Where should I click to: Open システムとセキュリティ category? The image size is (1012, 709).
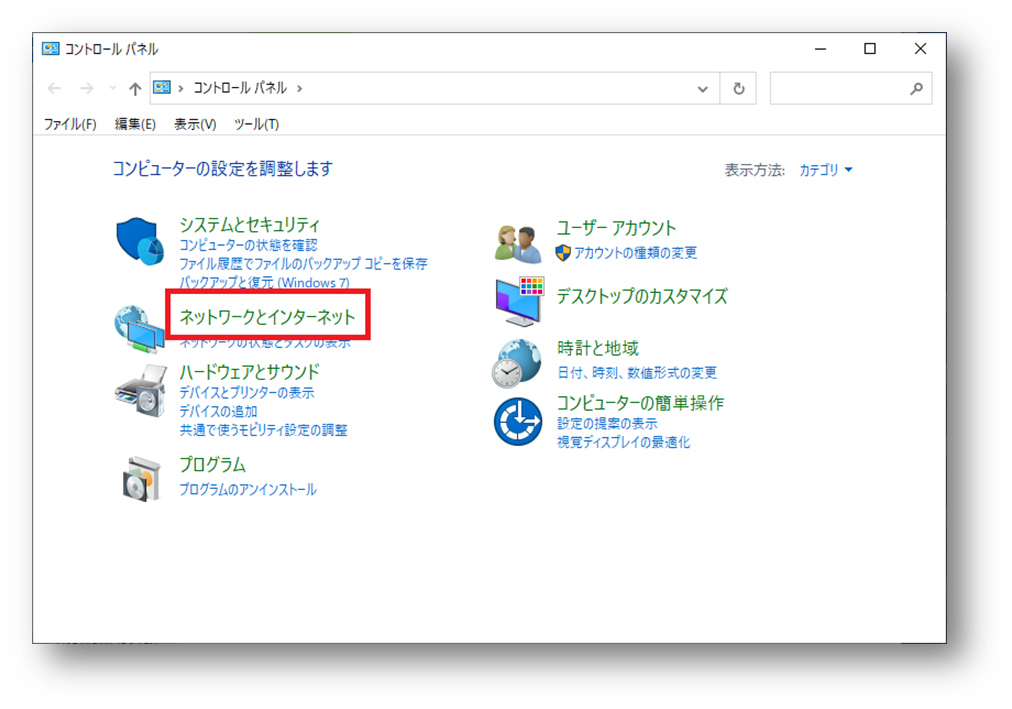(249, 225)
